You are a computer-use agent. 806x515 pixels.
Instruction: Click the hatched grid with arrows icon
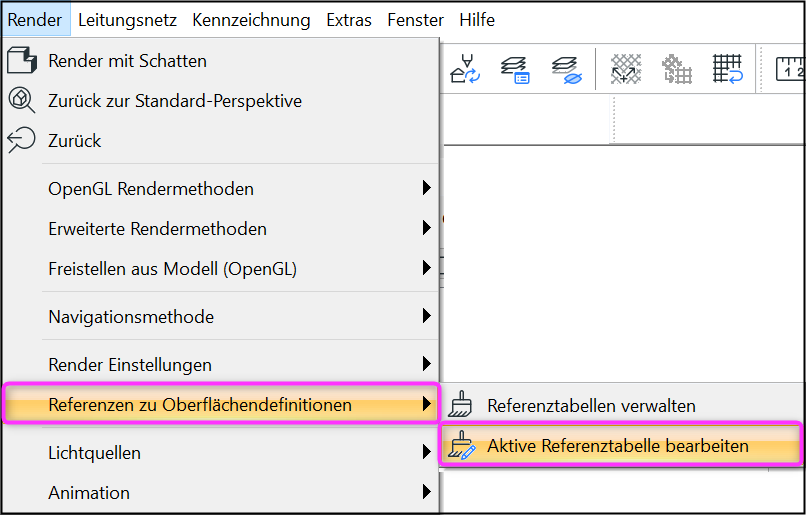[626, 69]
